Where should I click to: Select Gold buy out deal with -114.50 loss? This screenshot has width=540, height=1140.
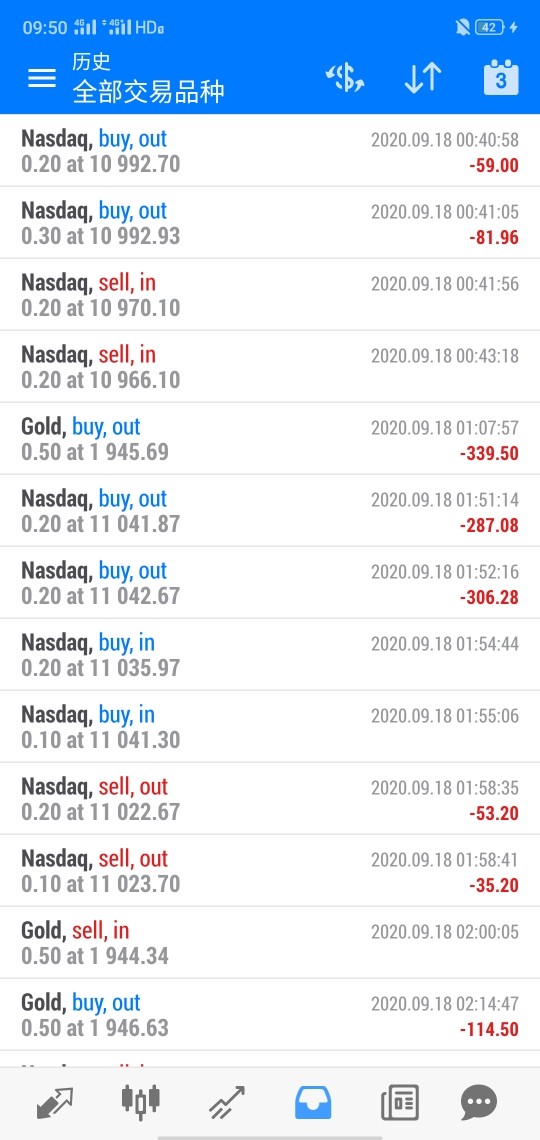(x=270, y=1015)
